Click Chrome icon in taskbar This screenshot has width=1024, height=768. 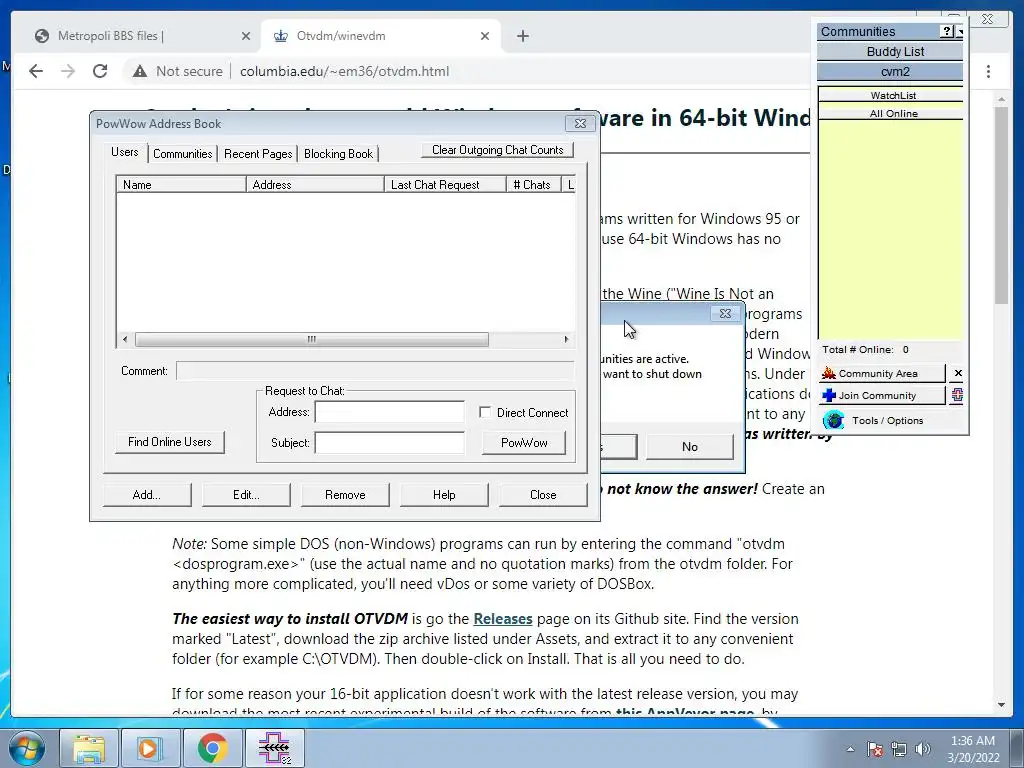pos(212,748)
